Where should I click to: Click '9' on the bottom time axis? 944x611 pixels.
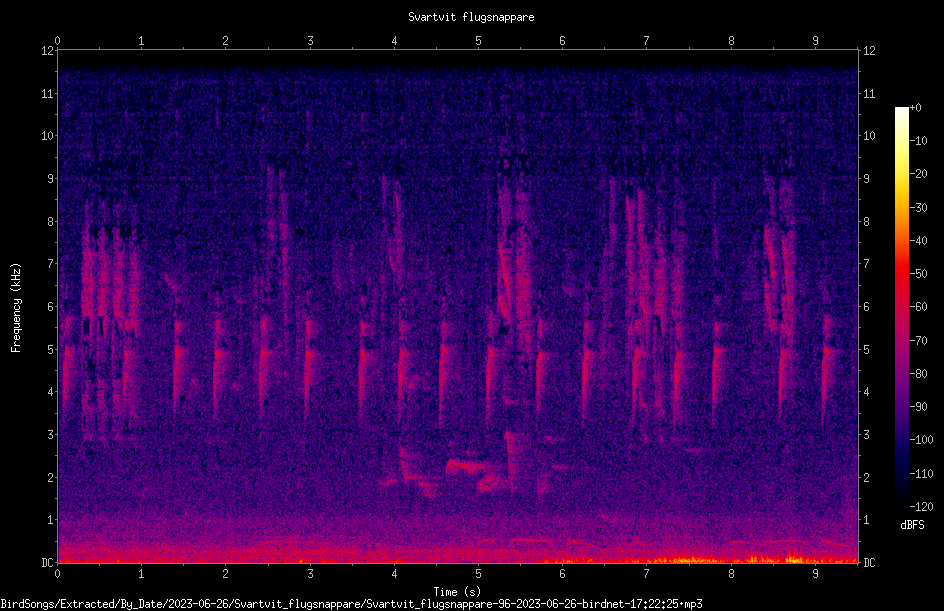(815, 574)
